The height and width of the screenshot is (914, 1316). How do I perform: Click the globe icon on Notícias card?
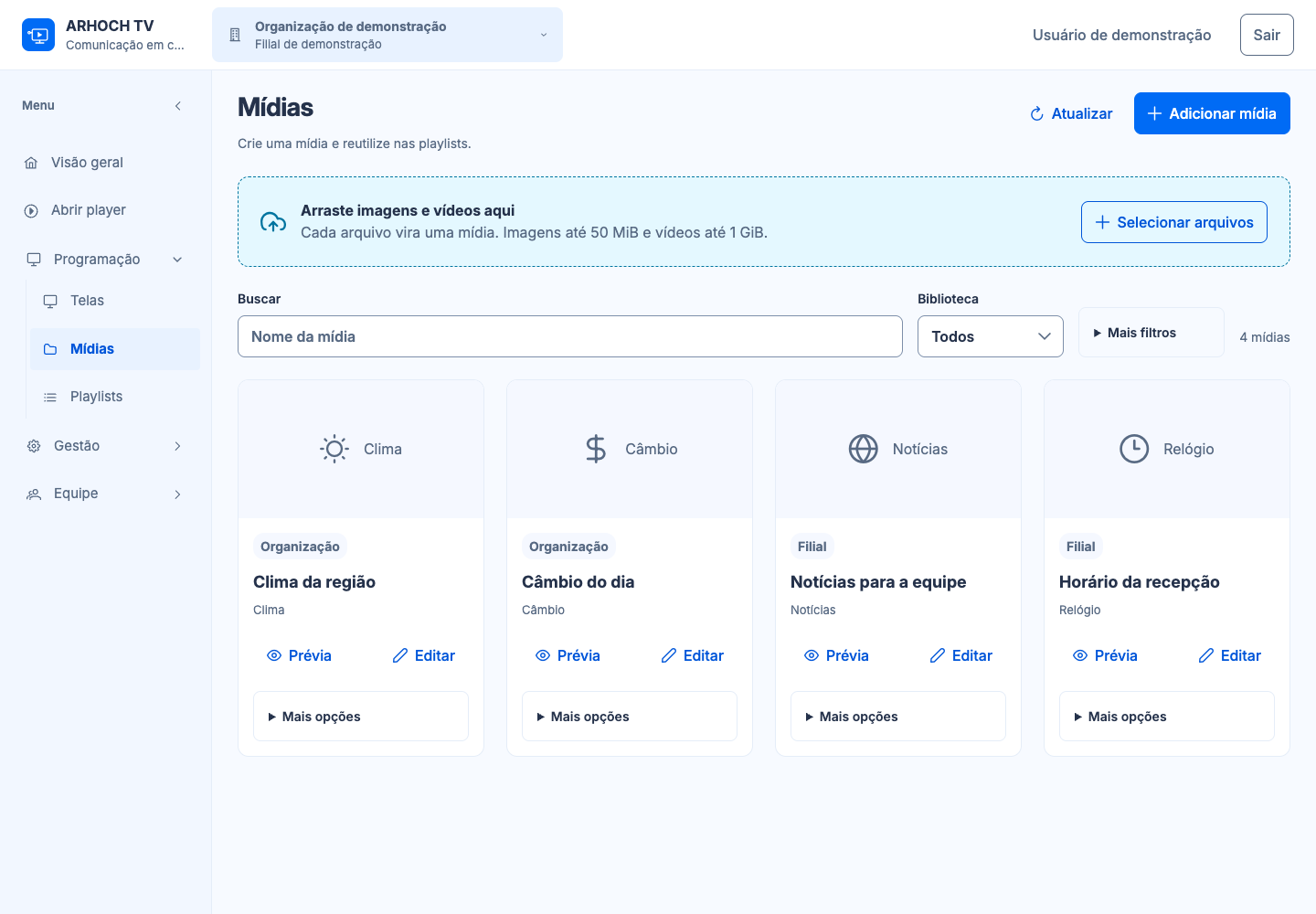(864, 449)
